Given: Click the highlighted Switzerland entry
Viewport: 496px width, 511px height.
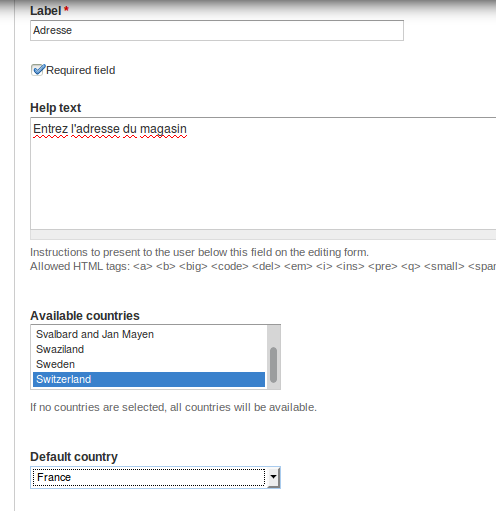Looking at the screenshot, I should 149,379.
